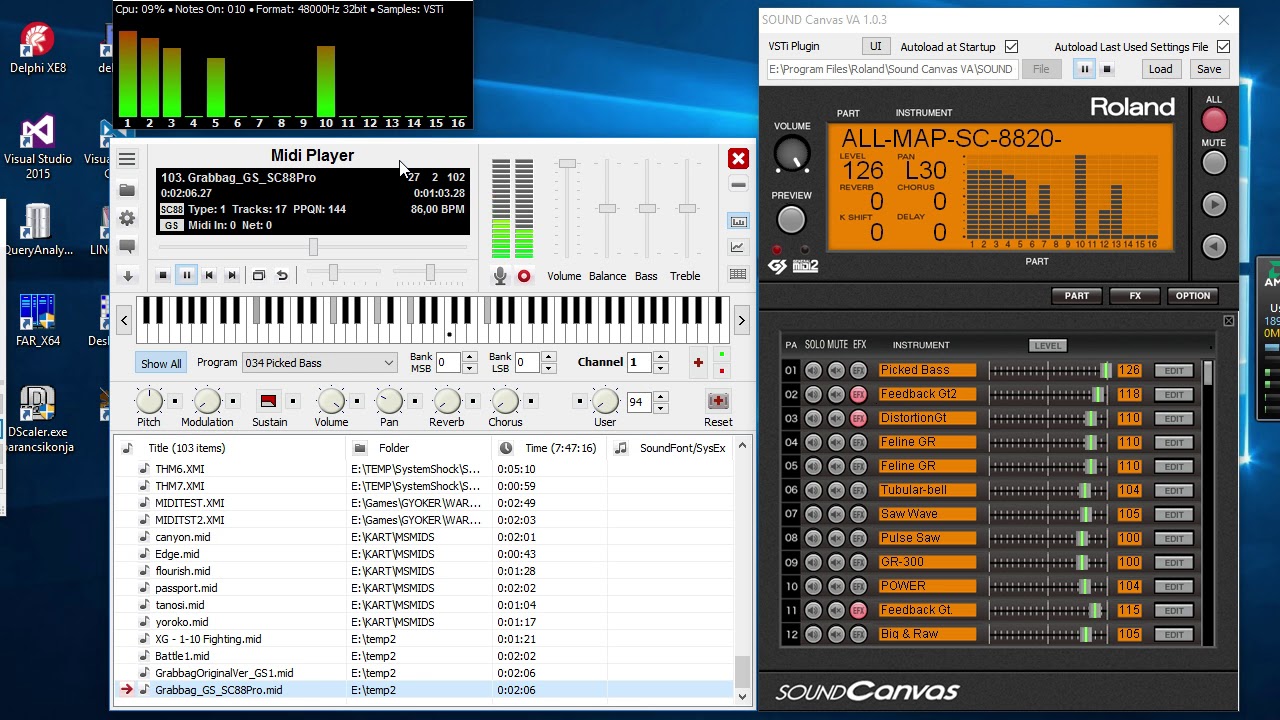Toggle EFX on part 02 Feedback Gt2
Image resolution: width=1280 pixels, height=720 pixels.
(x=858, y=395)
